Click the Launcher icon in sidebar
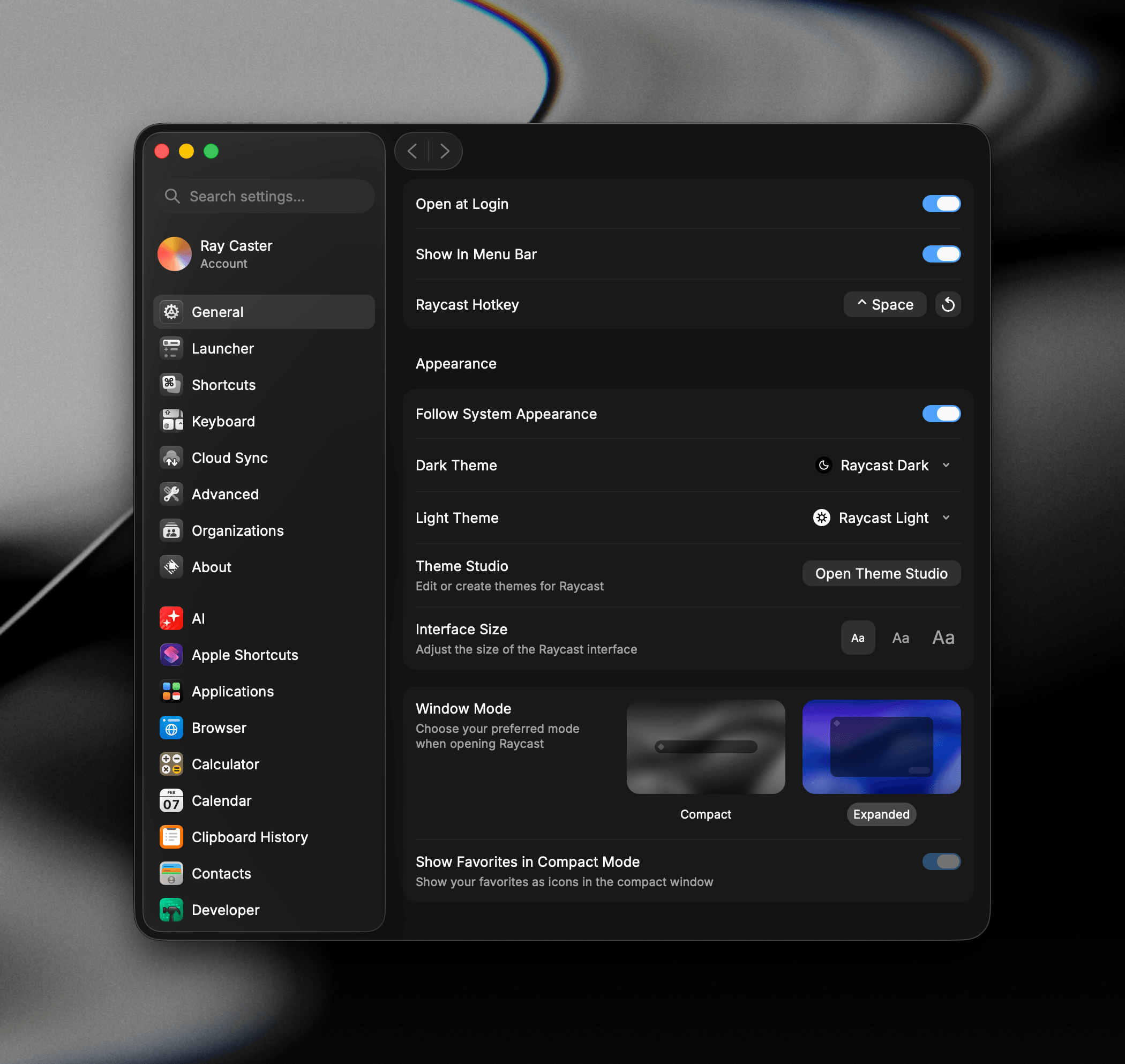 click(171, 348)
